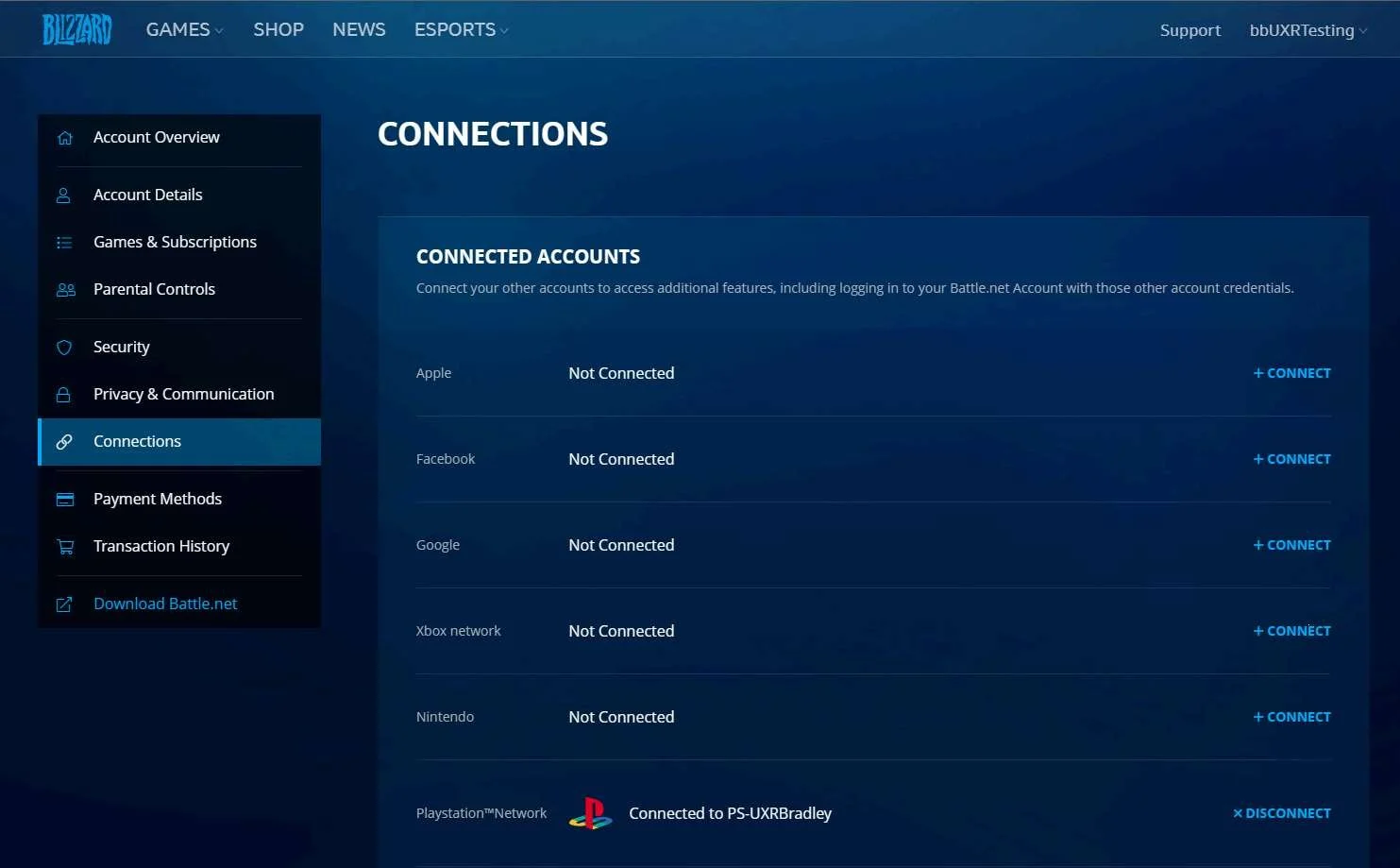Click the Games & Subscriptions list icon

pyautogui.click(x=64, y=243)
